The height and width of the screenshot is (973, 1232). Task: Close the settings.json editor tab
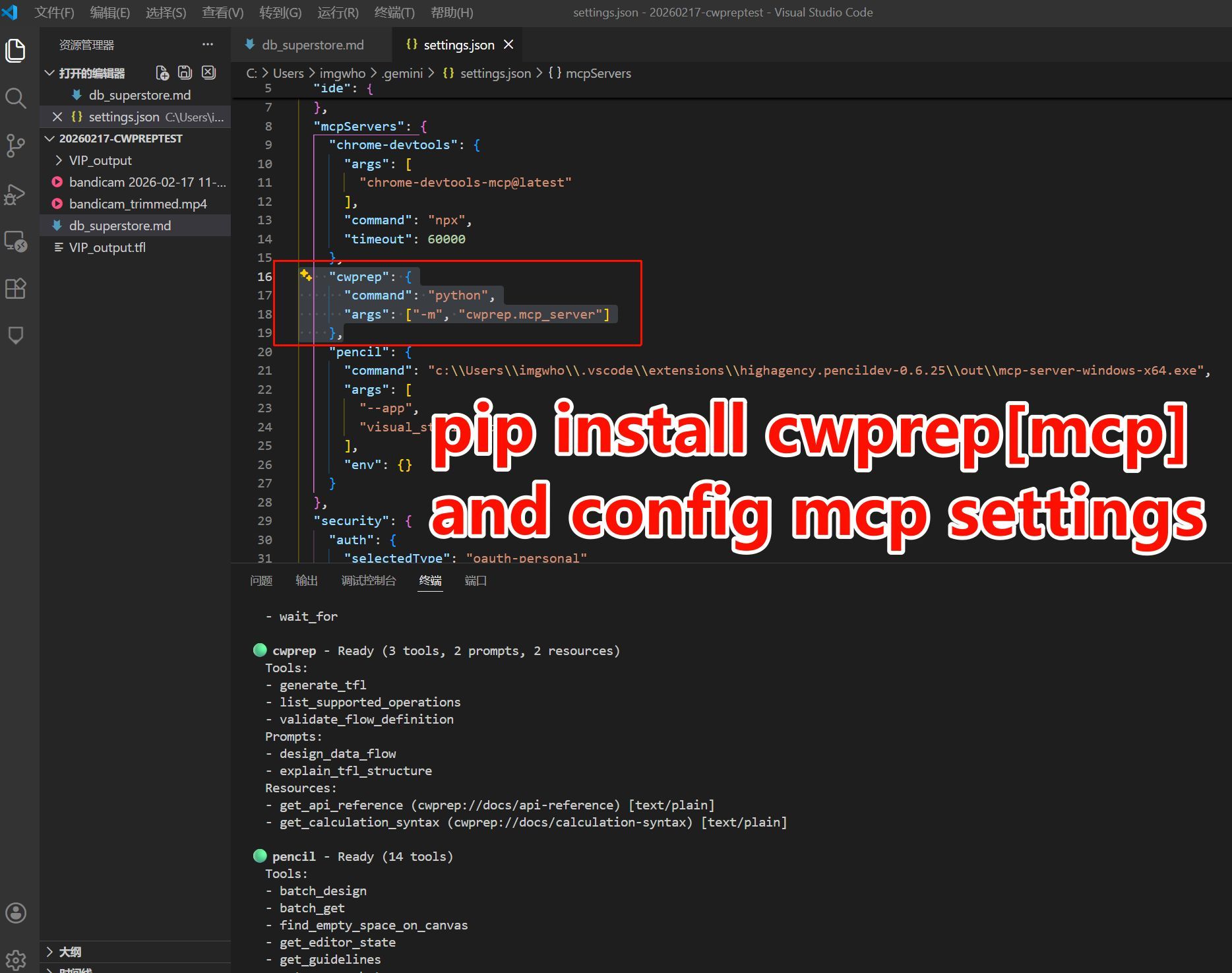[x=508, y=44]
